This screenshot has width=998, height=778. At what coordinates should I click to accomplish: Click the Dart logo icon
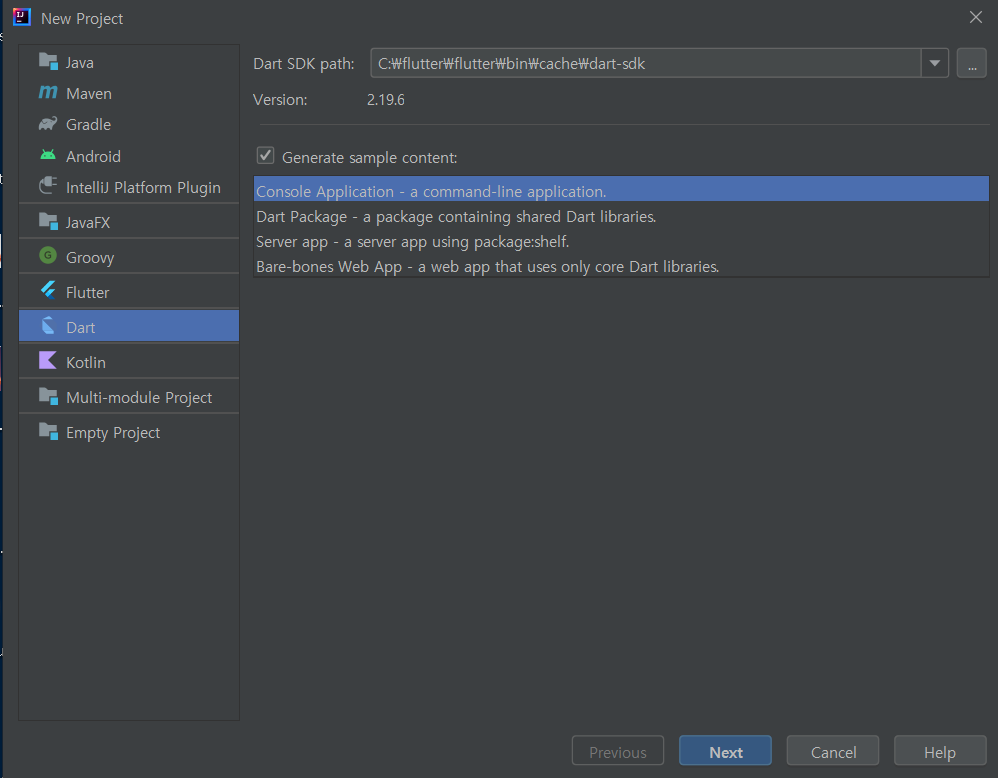[48, 325]
